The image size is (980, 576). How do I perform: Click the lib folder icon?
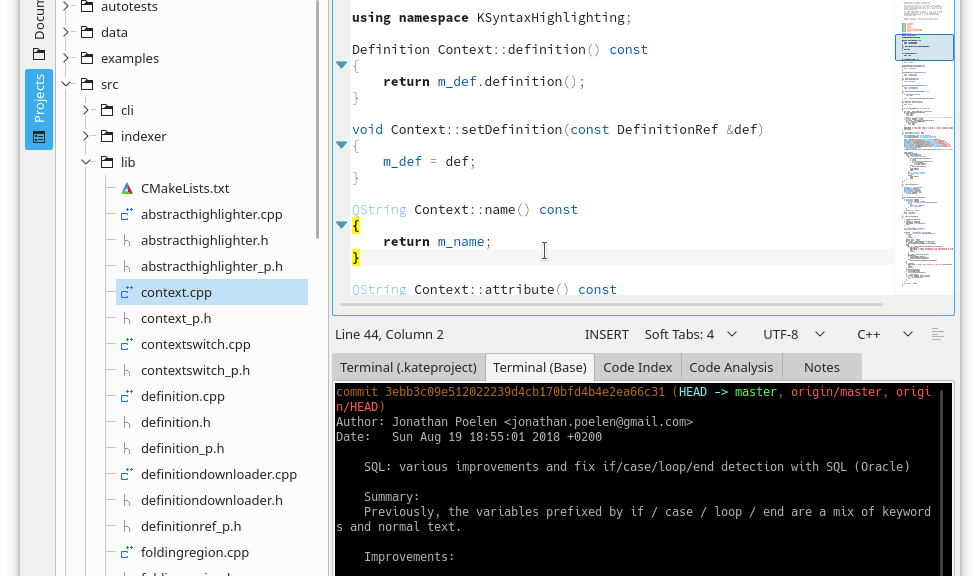[107, 162]
